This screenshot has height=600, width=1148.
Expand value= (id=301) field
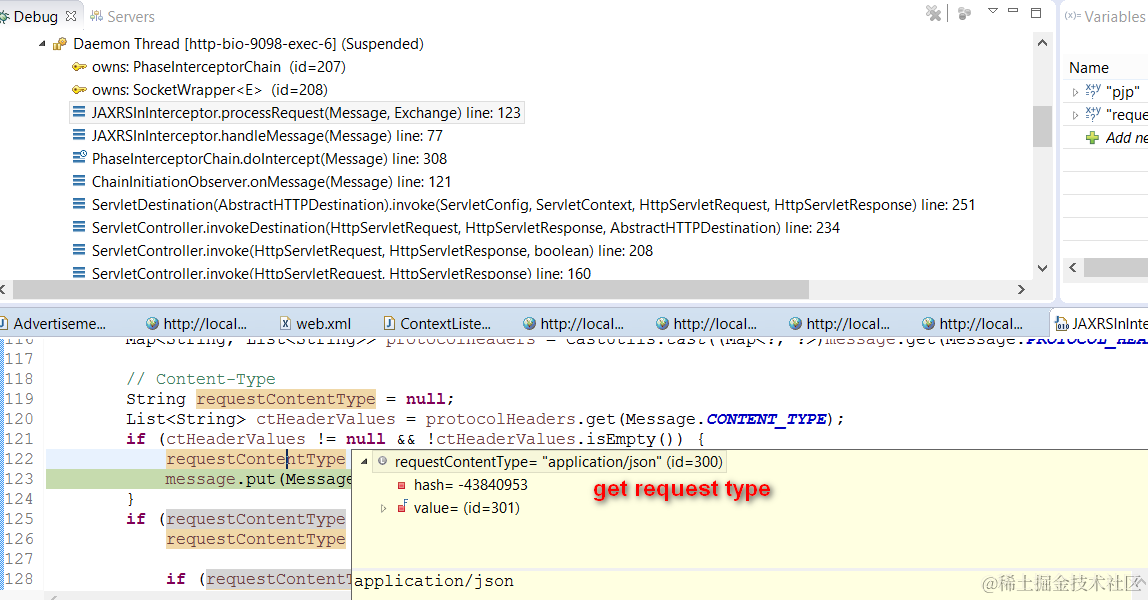(383, 508)
